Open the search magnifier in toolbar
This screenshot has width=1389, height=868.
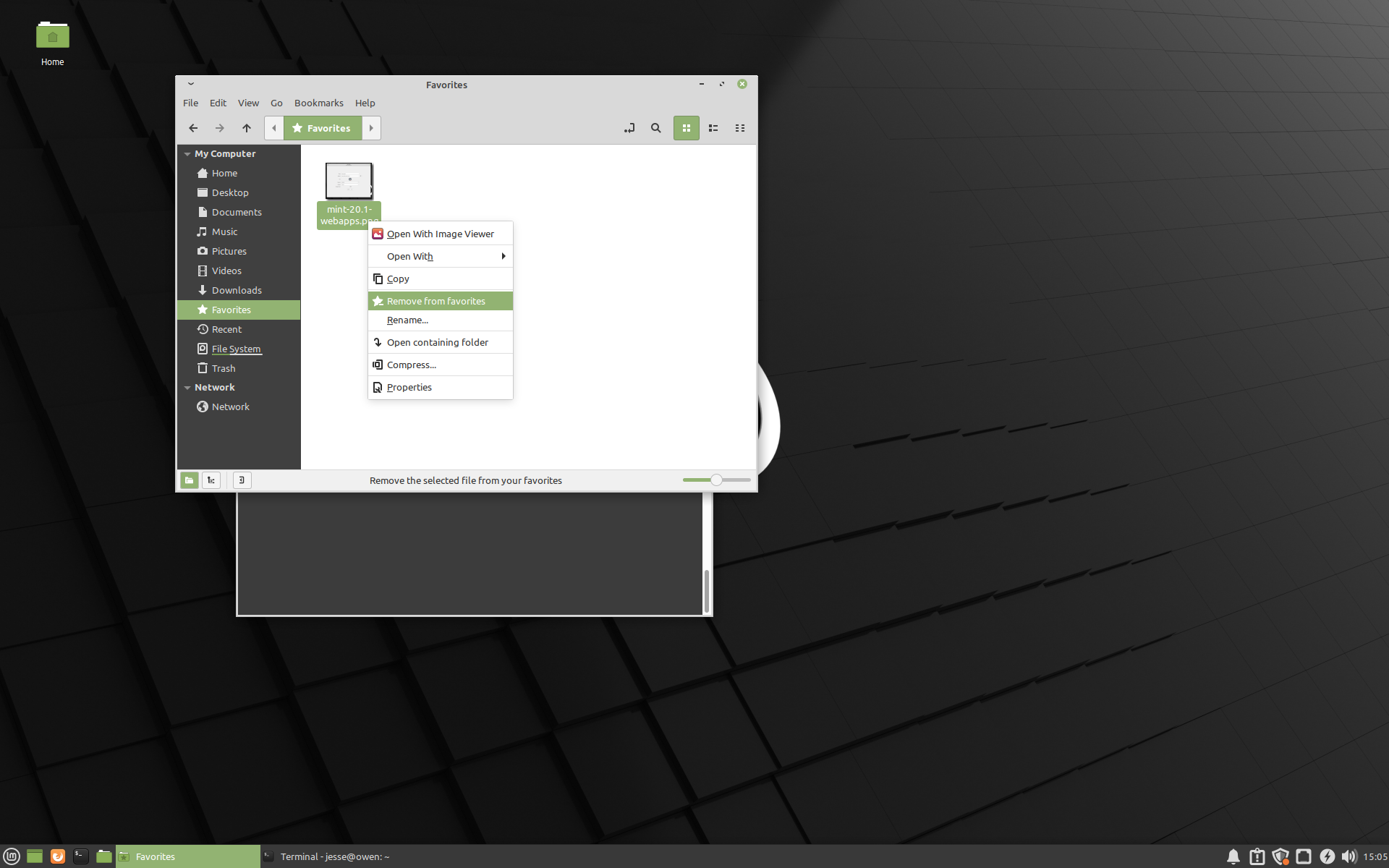656,128
